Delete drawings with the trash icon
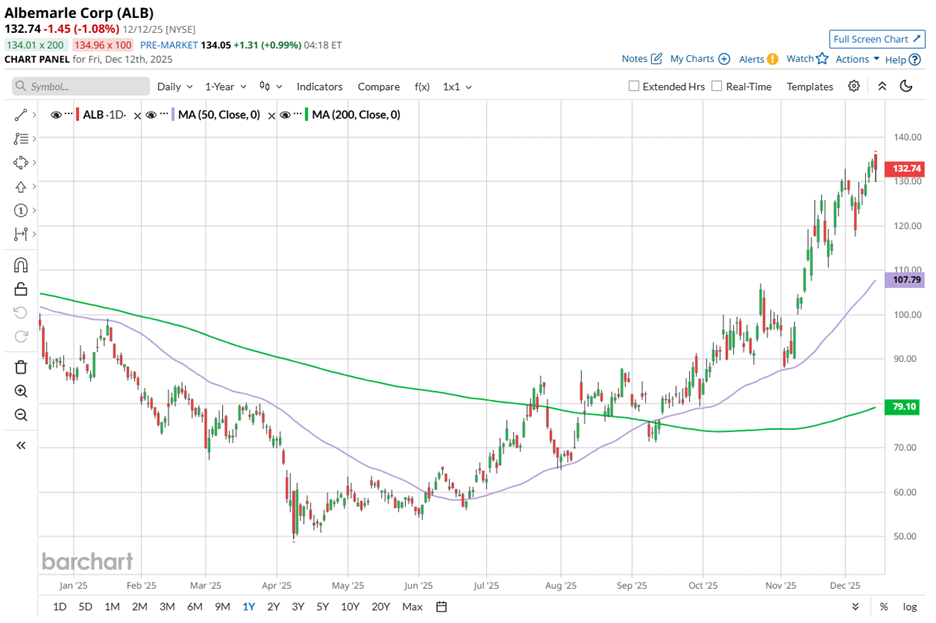 coord(21,367)
